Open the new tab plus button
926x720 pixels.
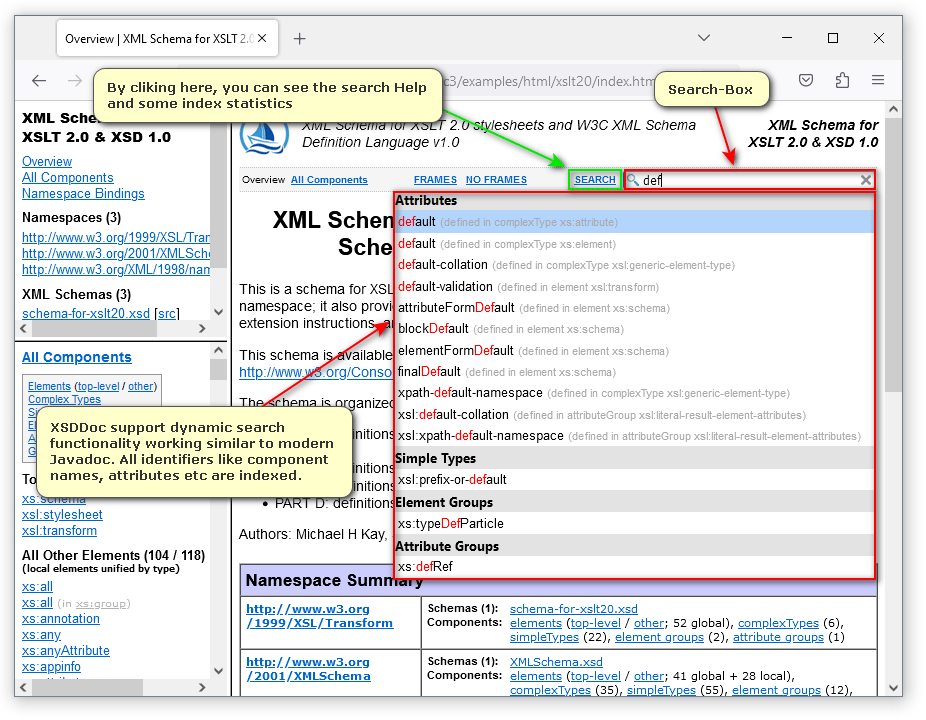(299, 39)
